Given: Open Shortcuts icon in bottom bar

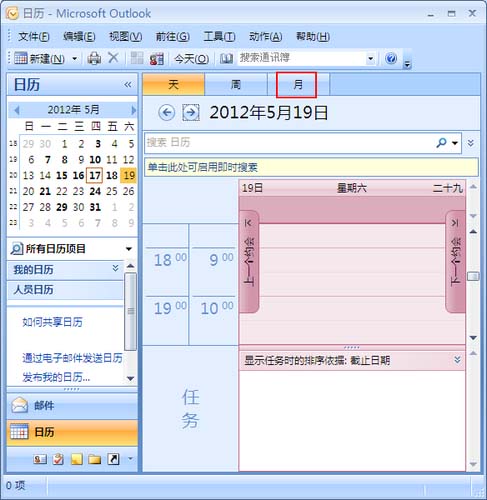Looking at the screenshot, I should pos(113,459).
